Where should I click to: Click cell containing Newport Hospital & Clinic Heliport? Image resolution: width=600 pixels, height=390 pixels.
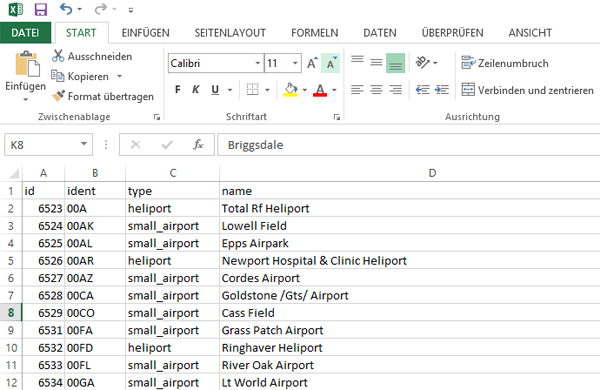point(410,261)
